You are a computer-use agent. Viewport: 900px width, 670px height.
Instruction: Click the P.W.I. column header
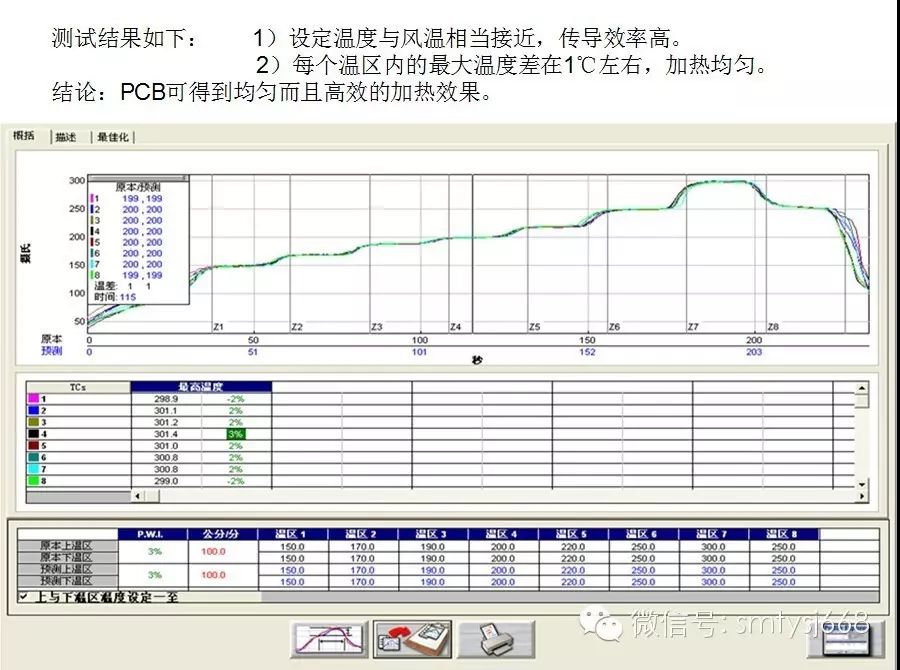[152, 534]
